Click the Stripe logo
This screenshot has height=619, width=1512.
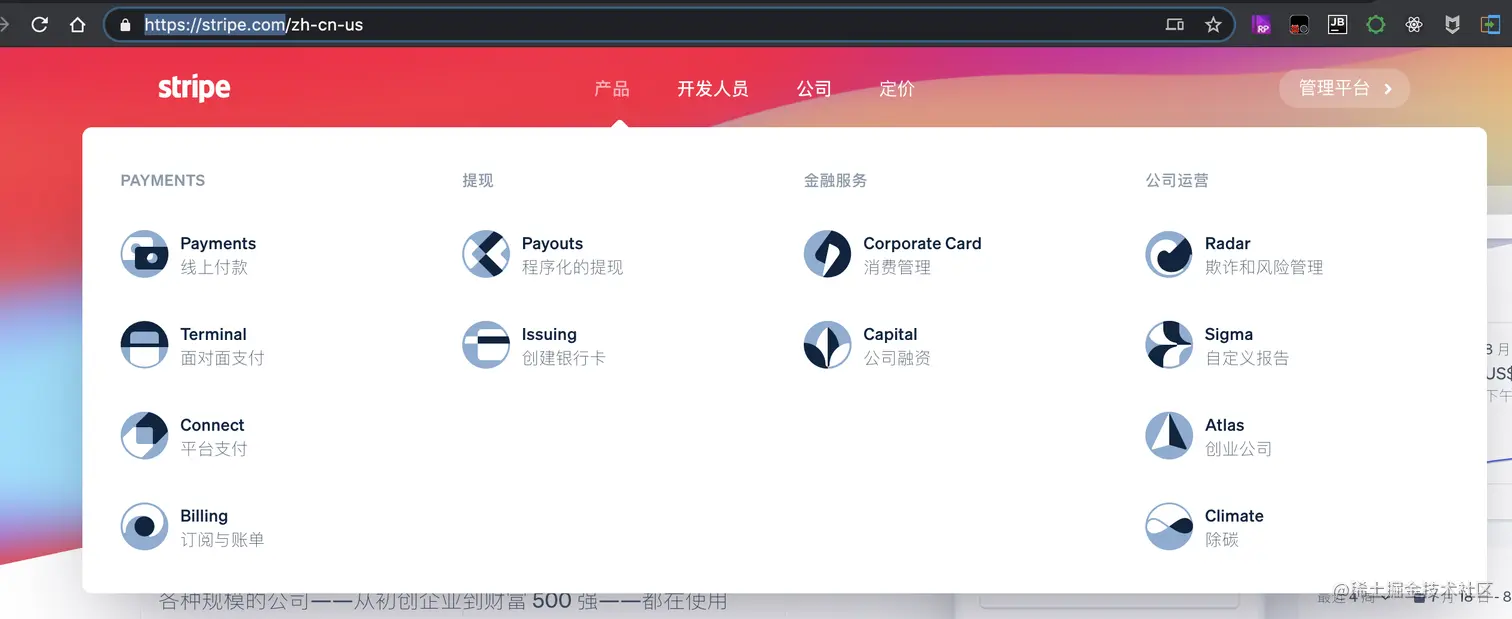(194, 88)
